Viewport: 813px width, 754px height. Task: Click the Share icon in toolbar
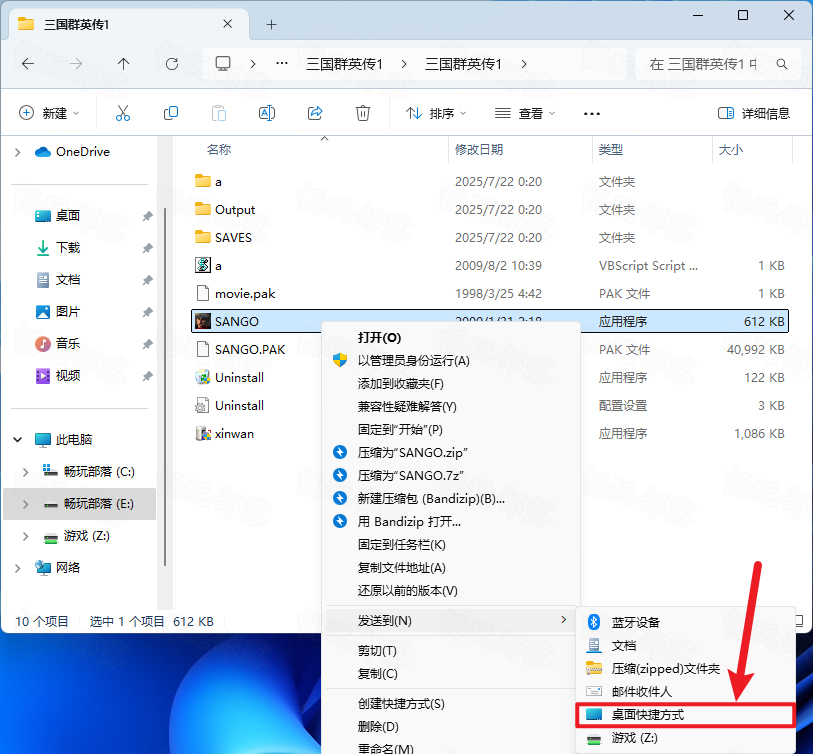click(x=315, y=113)
